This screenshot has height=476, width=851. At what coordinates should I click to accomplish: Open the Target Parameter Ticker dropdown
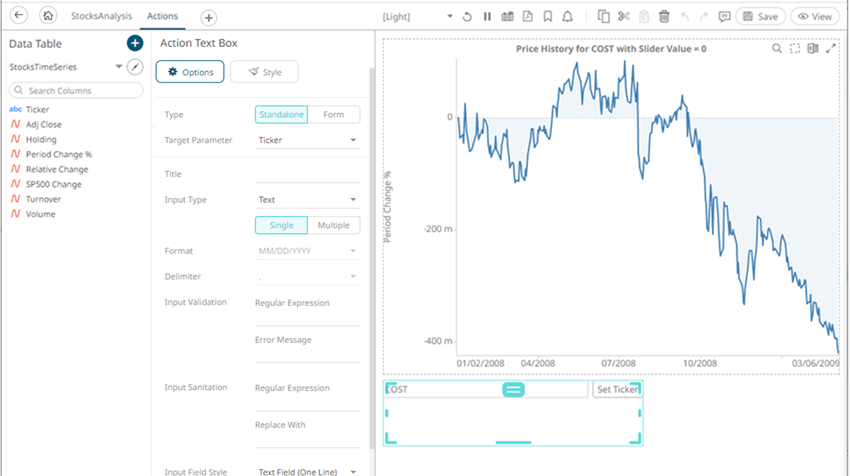(307, 141)
